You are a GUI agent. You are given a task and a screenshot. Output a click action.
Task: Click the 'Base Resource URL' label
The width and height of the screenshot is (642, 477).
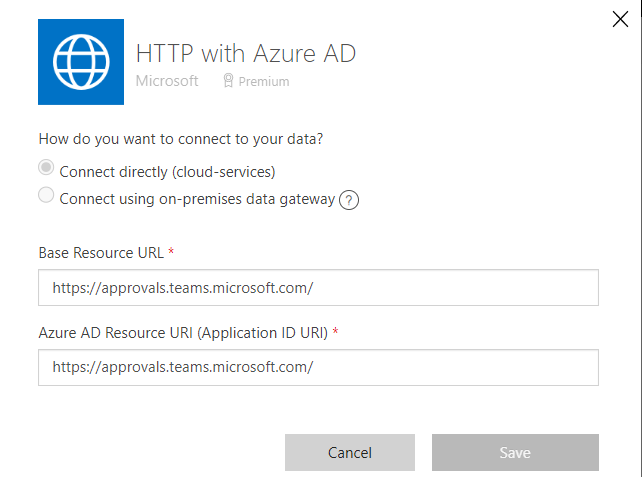[x=101, y=253]
